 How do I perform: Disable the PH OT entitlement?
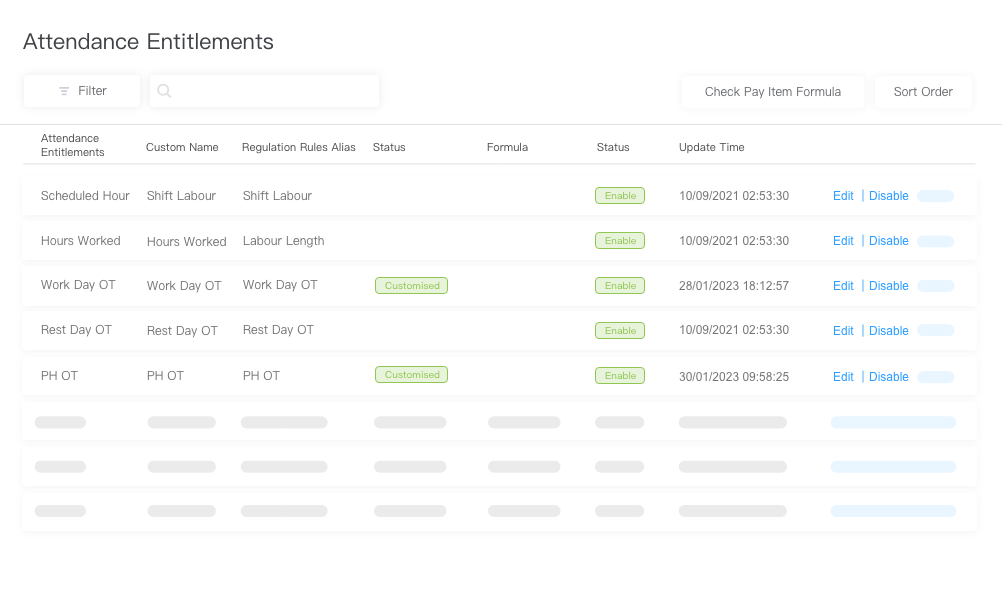point(888,377)
